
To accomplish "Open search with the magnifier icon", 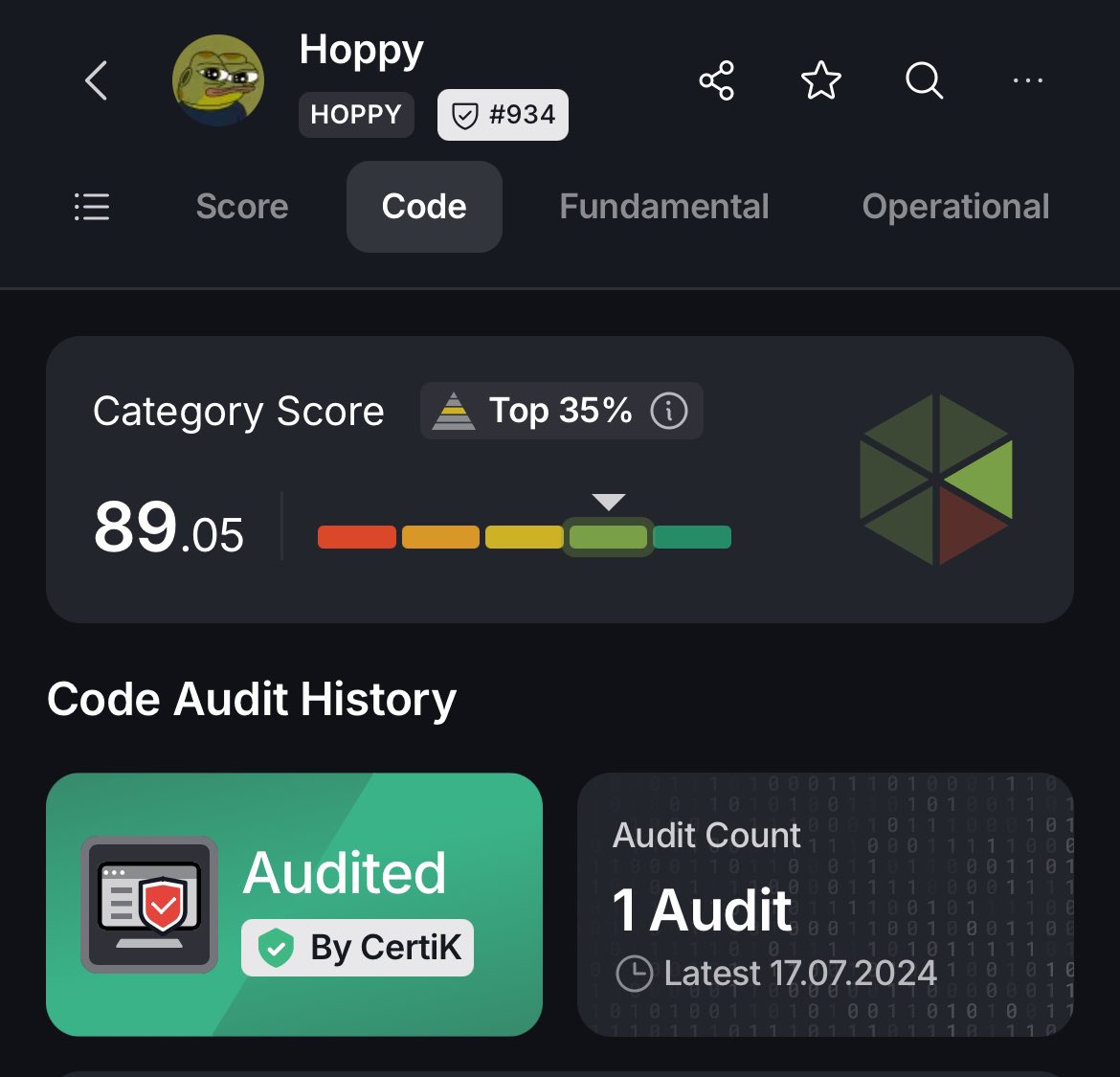I will click(925, 80).
